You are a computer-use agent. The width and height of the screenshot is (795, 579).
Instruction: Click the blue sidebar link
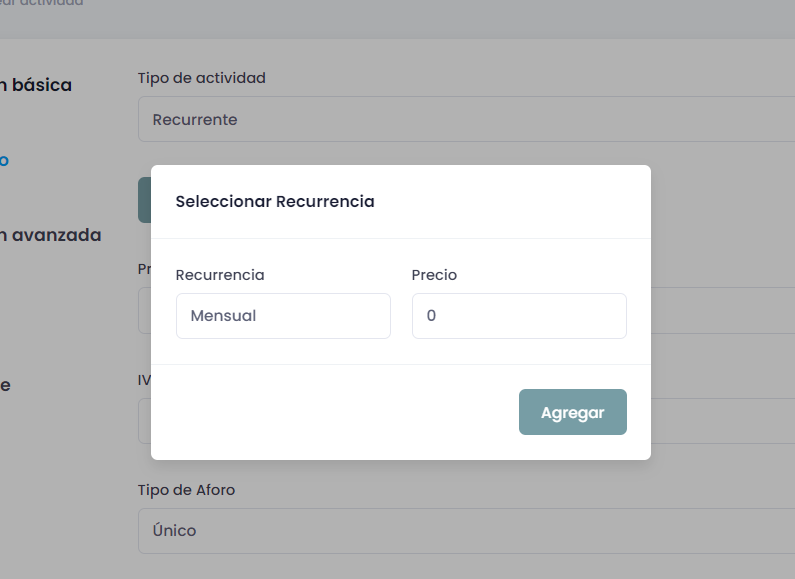[x=4, y=160]
